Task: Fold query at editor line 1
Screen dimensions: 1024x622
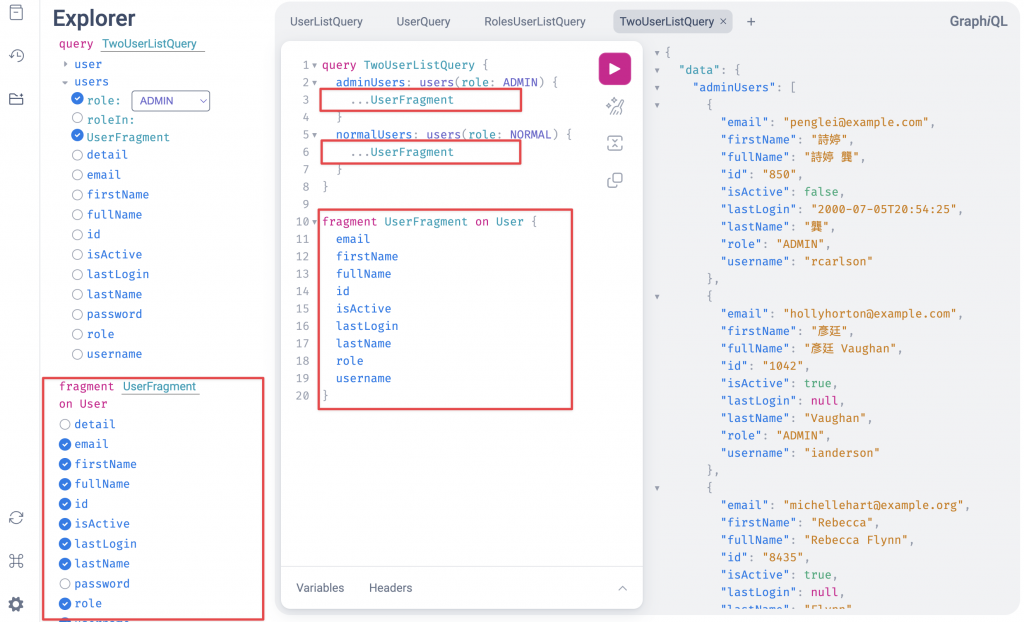Action: [315, 65]
